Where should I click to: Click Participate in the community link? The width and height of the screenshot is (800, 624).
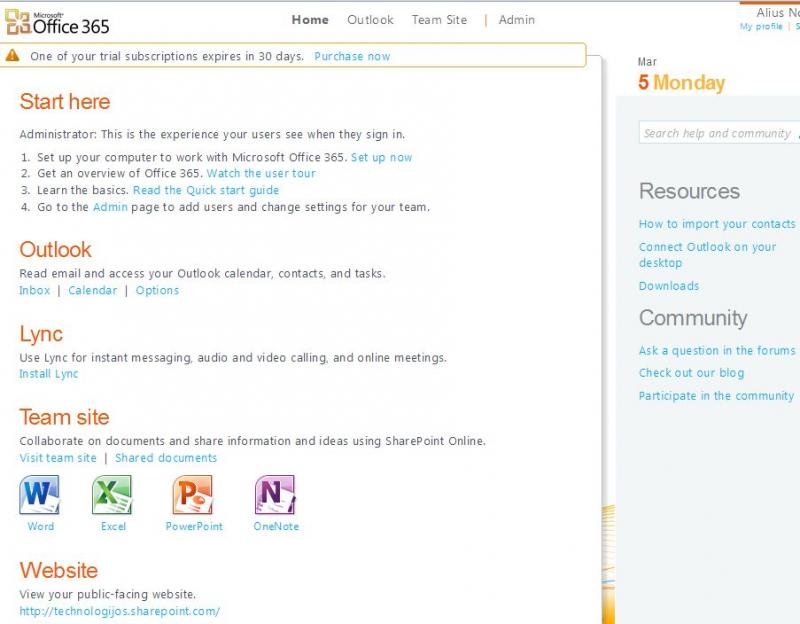click(x=716, y=396)
